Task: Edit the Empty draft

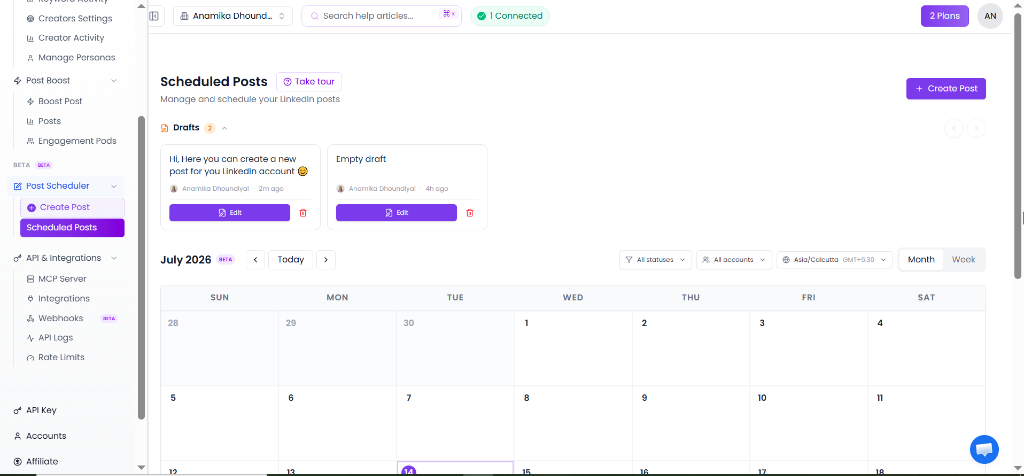Action: click(x=396, y=213)
